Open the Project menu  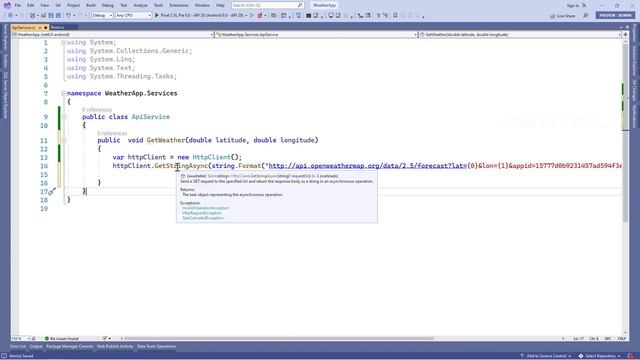[73, 5]
